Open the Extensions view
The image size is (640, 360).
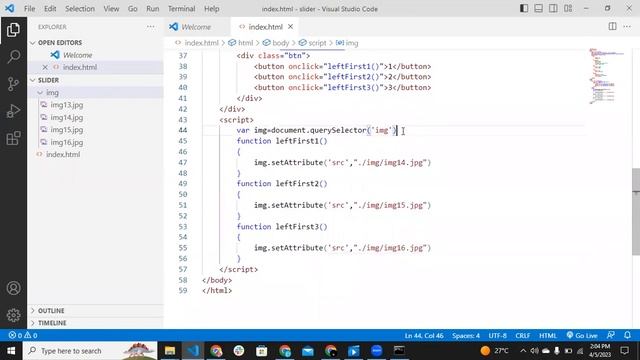click(13, 138)
